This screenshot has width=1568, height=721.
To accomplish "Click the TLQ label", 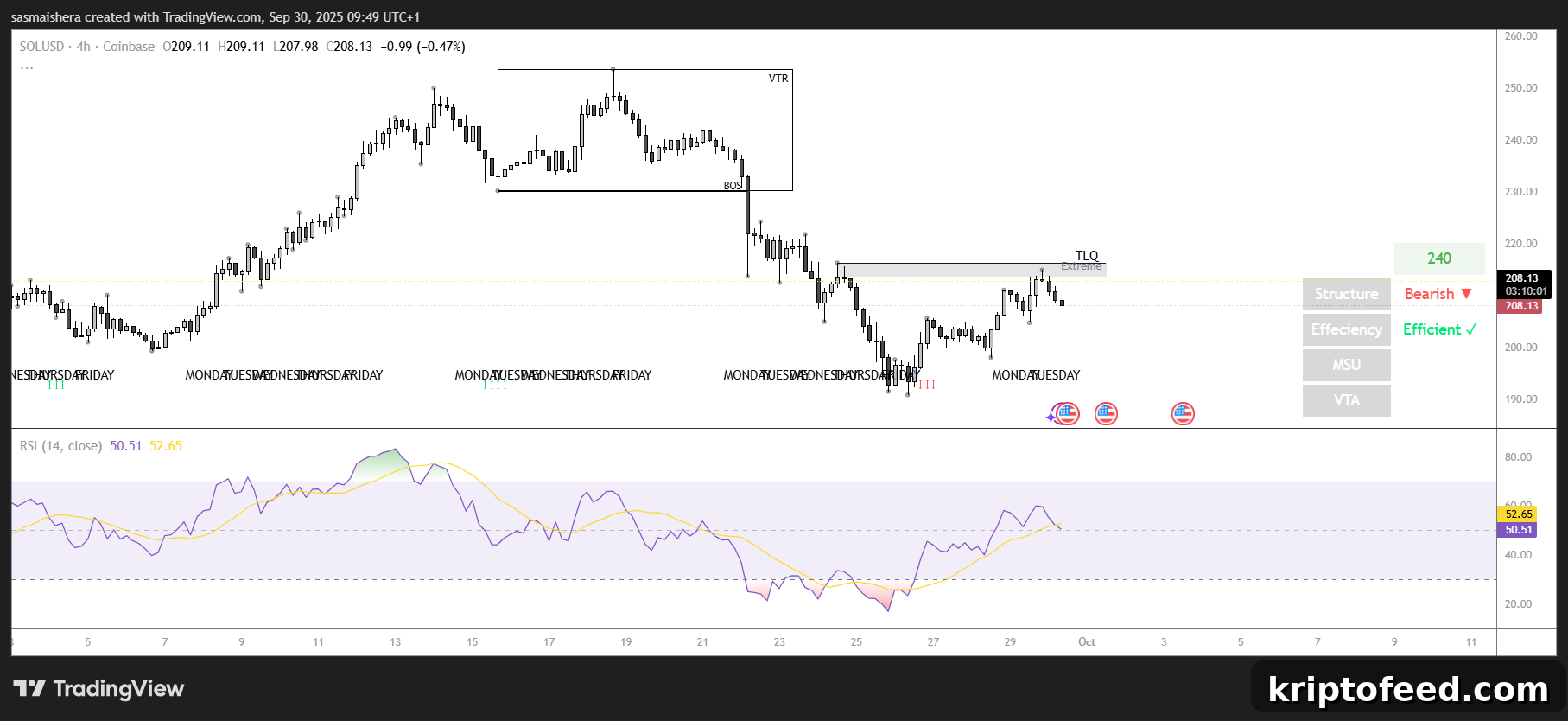I will 1087,256.
